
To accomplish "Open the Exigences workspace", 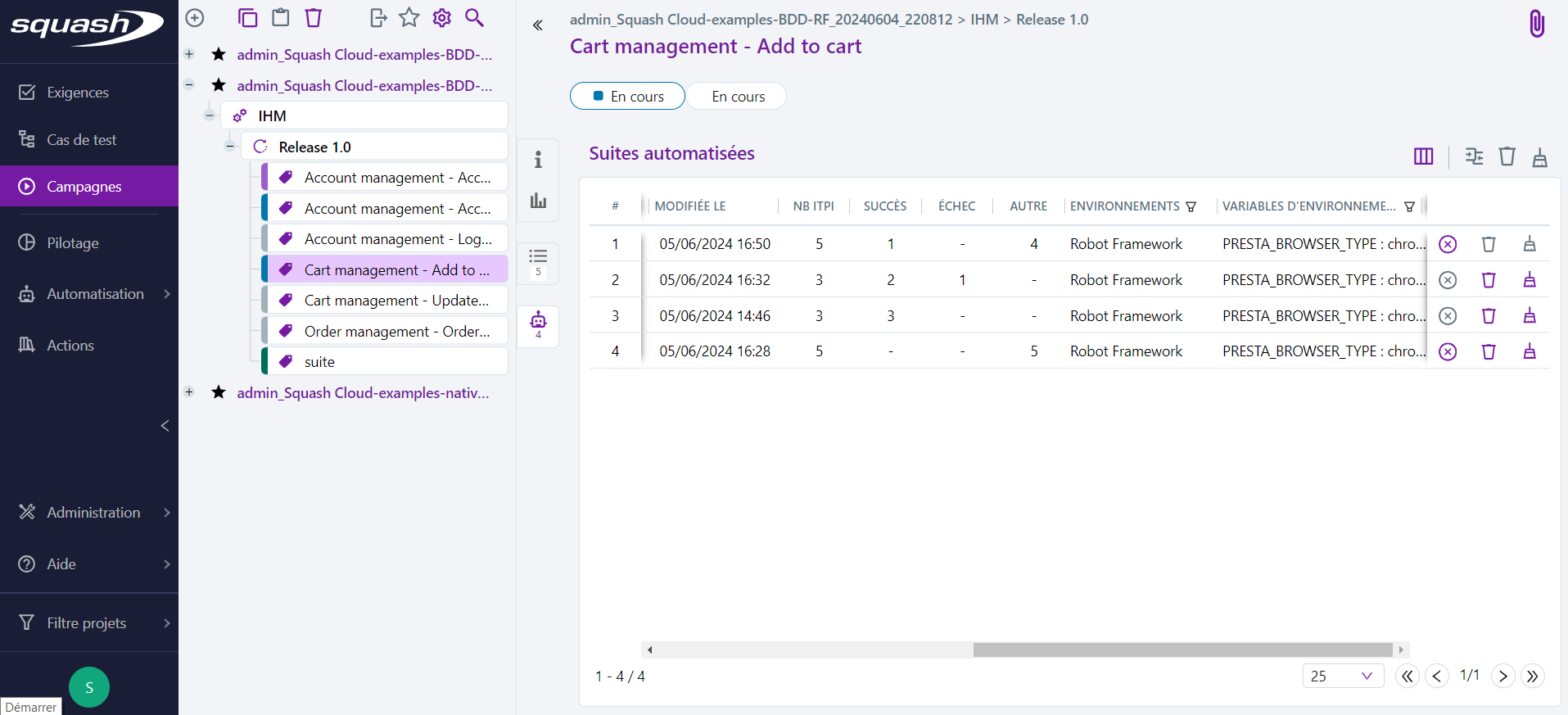I will 77,93.
